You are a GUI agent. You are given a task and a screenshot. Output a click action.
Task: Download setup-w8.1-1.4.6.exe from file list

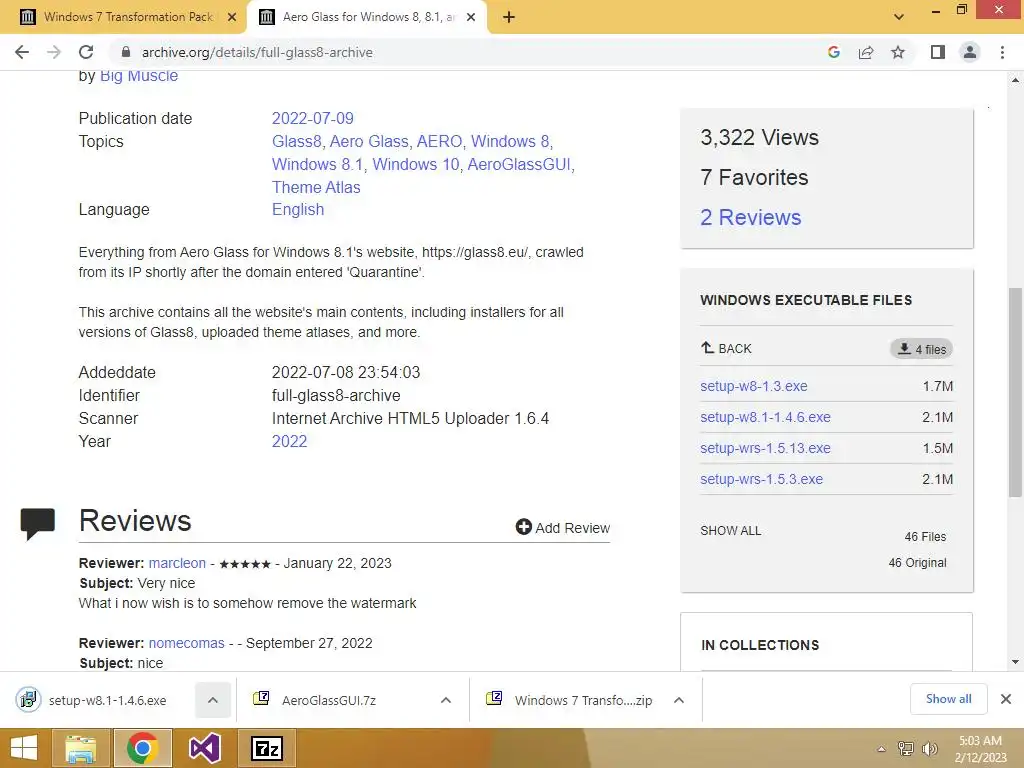765,417
